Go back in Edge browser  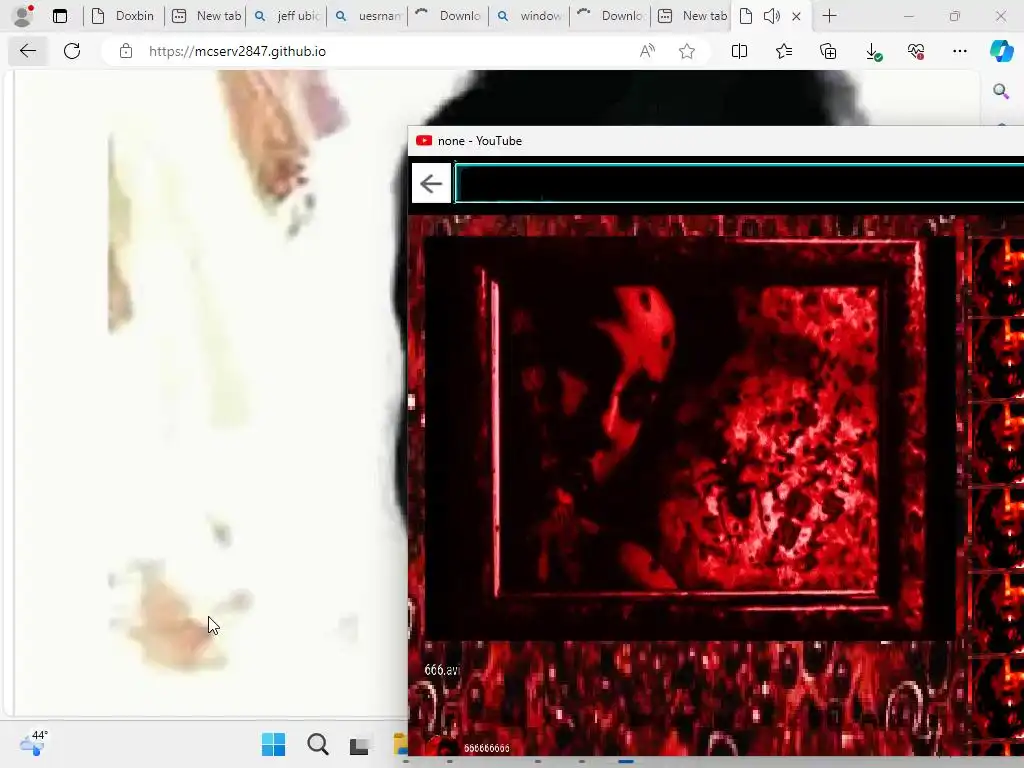(28, 51)
